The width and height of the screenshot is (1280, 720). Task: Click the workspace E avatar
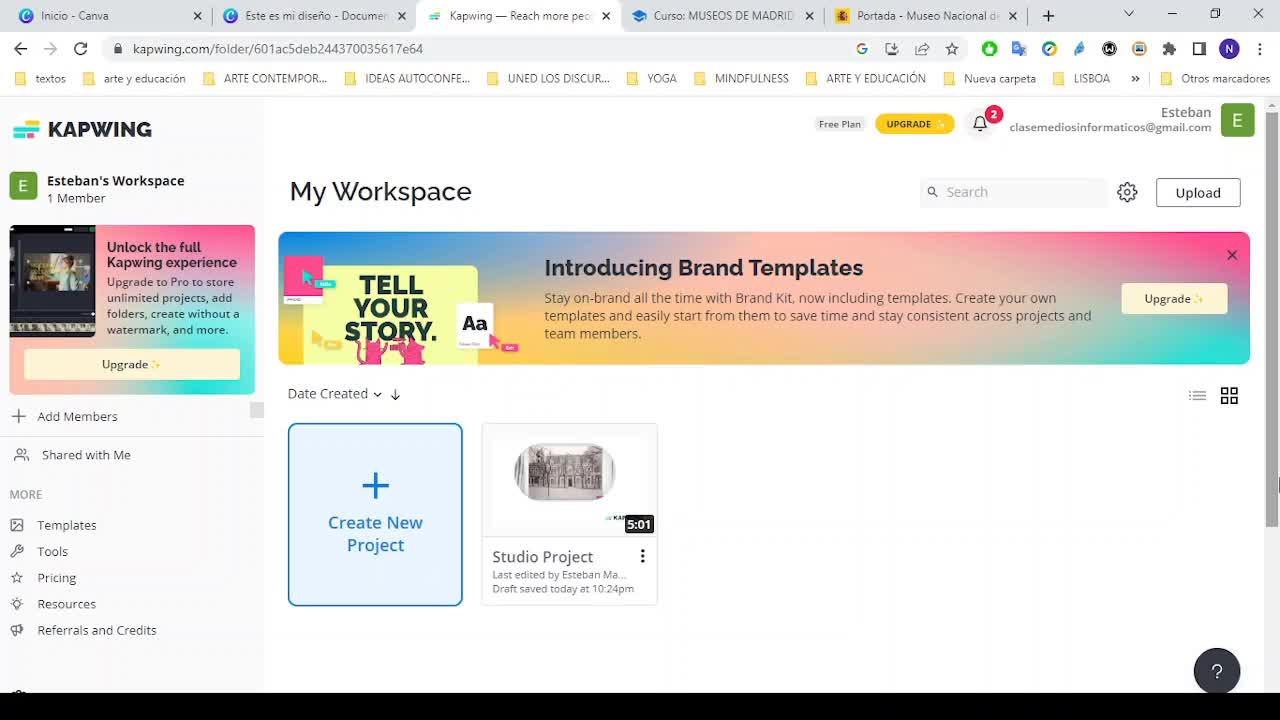point(23,186)
